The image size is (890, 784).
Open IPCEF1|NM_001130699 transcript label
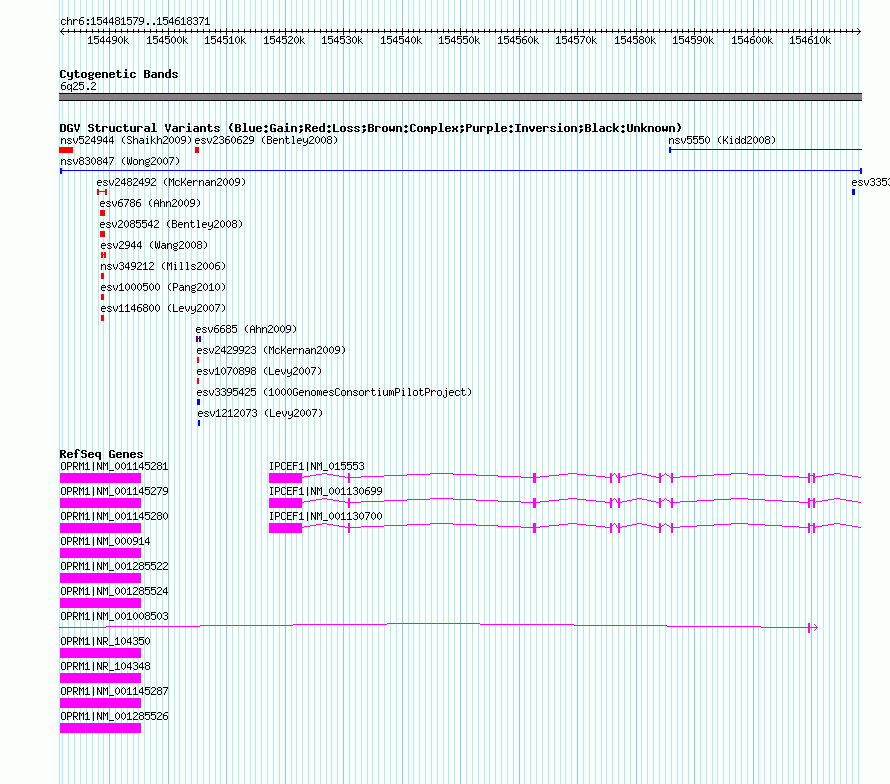coord(326,492)
